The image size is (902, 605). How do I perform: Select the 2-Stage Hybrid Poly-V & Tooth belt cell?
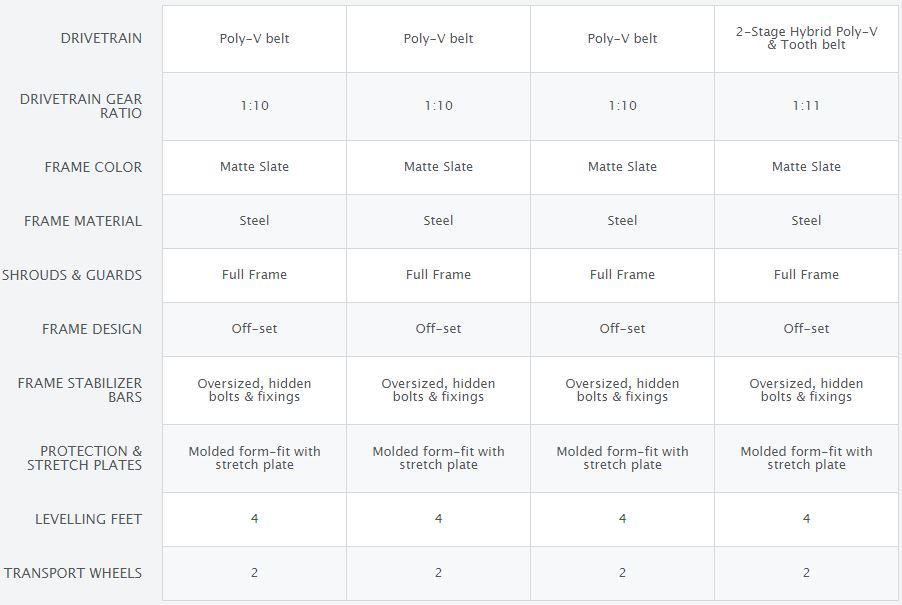click(x=807, y=39)
